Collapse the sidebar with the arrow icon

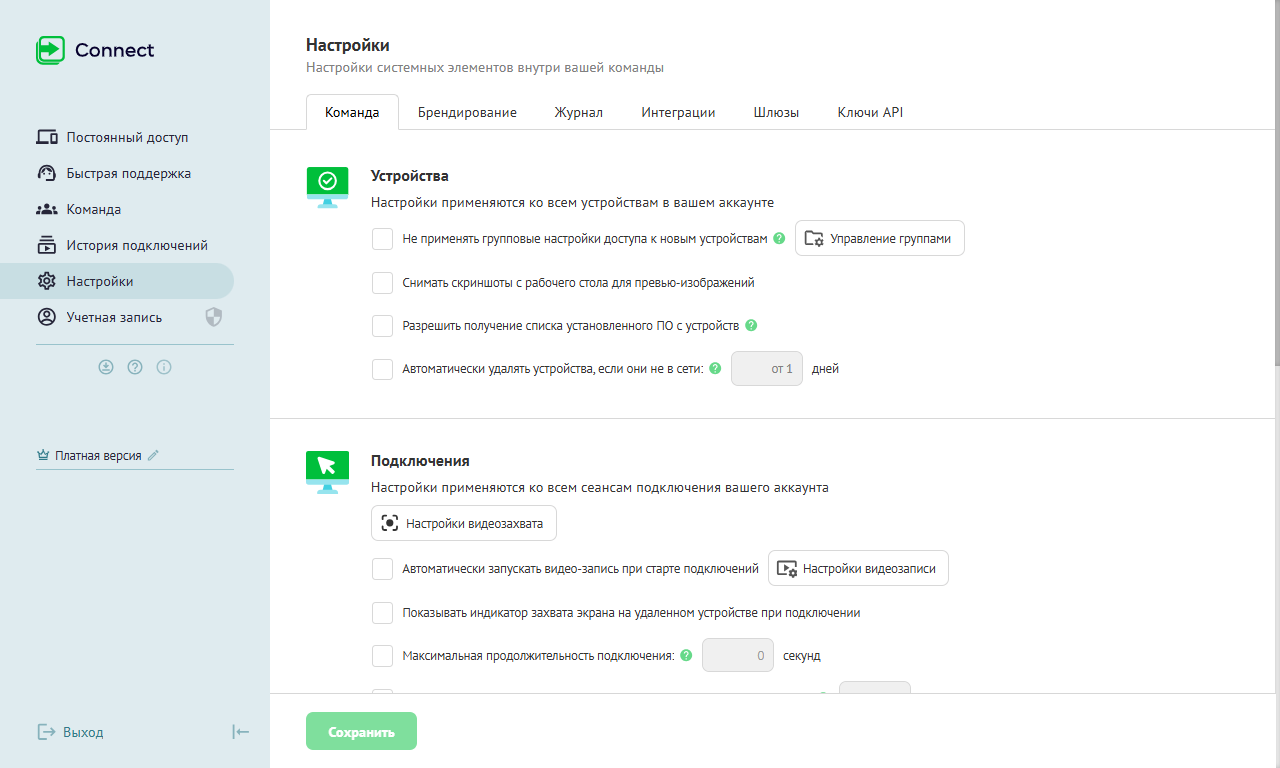point(240,732)
